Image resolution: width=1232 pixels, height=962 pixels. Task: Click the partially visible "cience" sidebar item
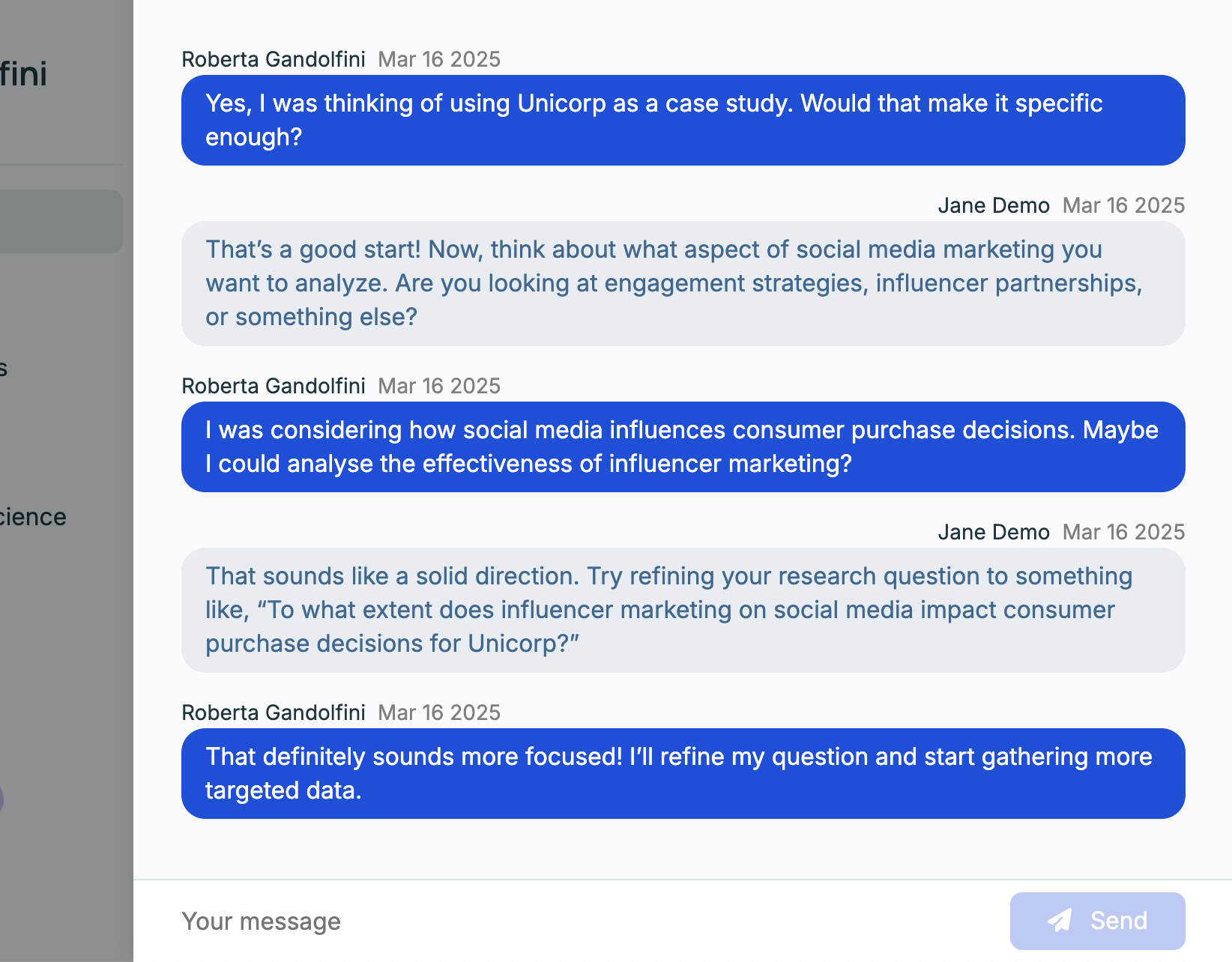pos(33,517)
